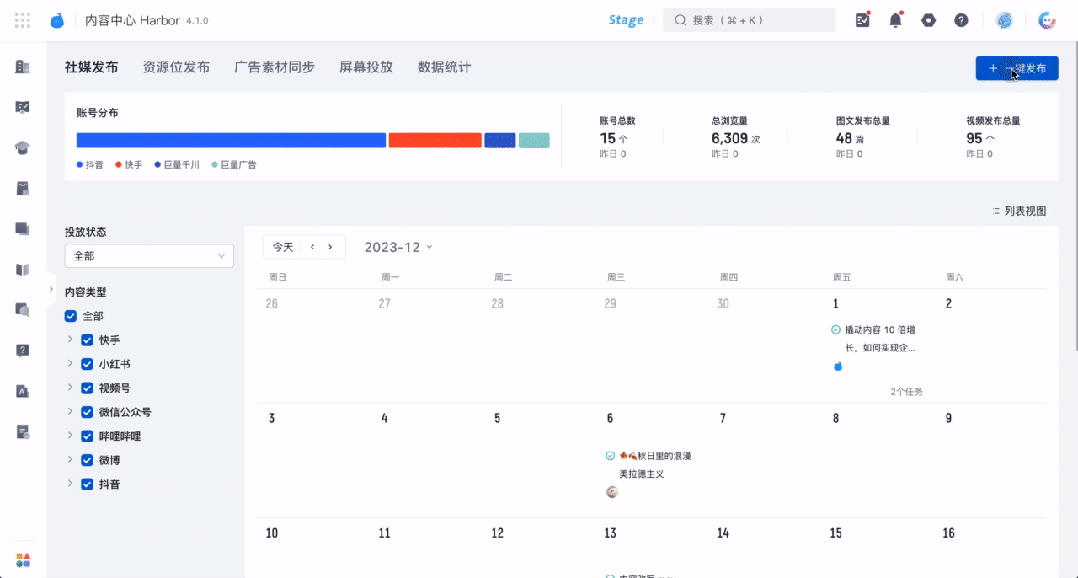The height and width of the screenshot is (578, 1078).
Task: Uncheck the 全部 content type checkbox
Action: click(x=70, y=316)
